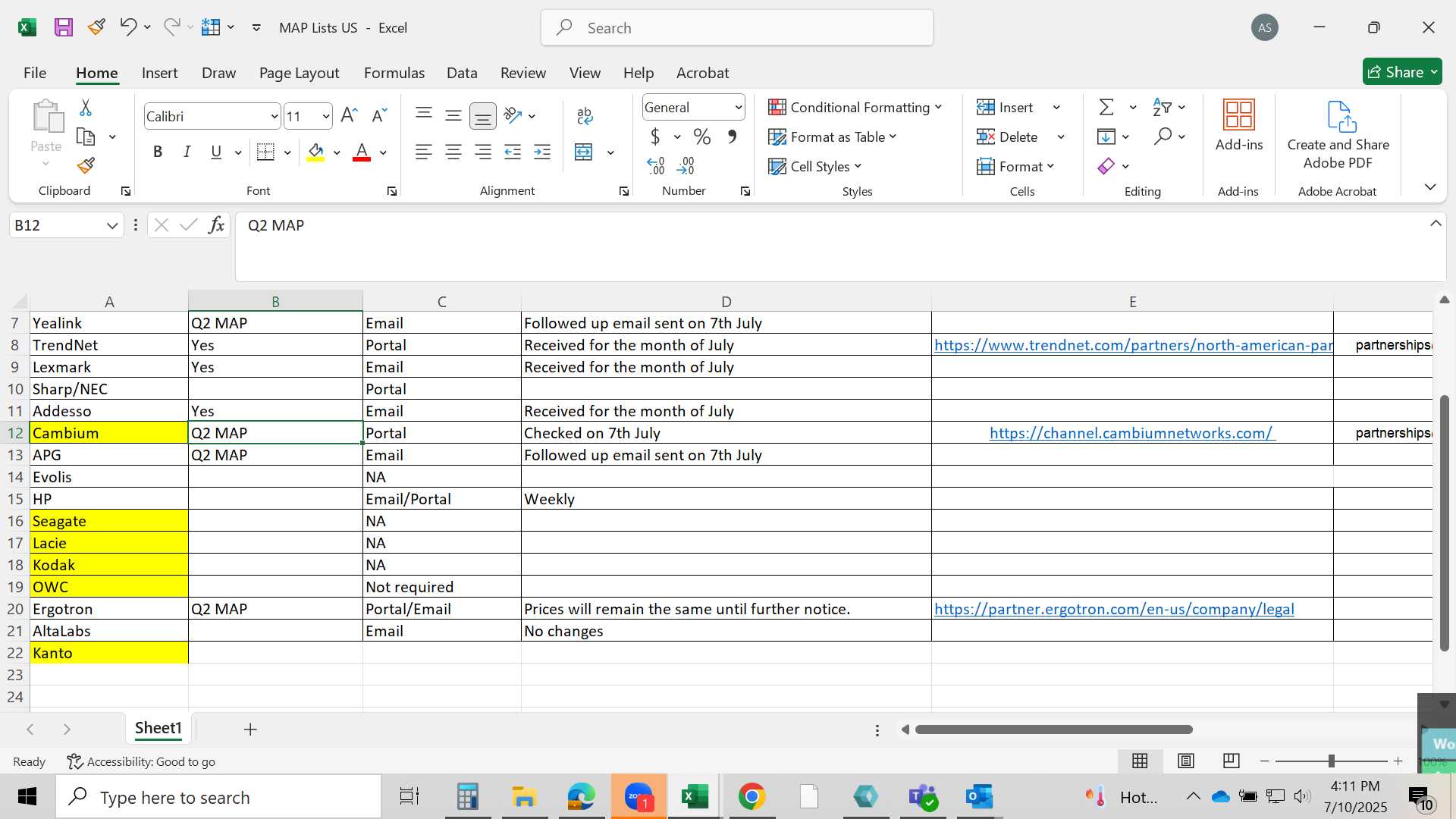Click Accessibility: Good to go status
The width and height of the screenshot is (1456, 819).
point(141,761)
